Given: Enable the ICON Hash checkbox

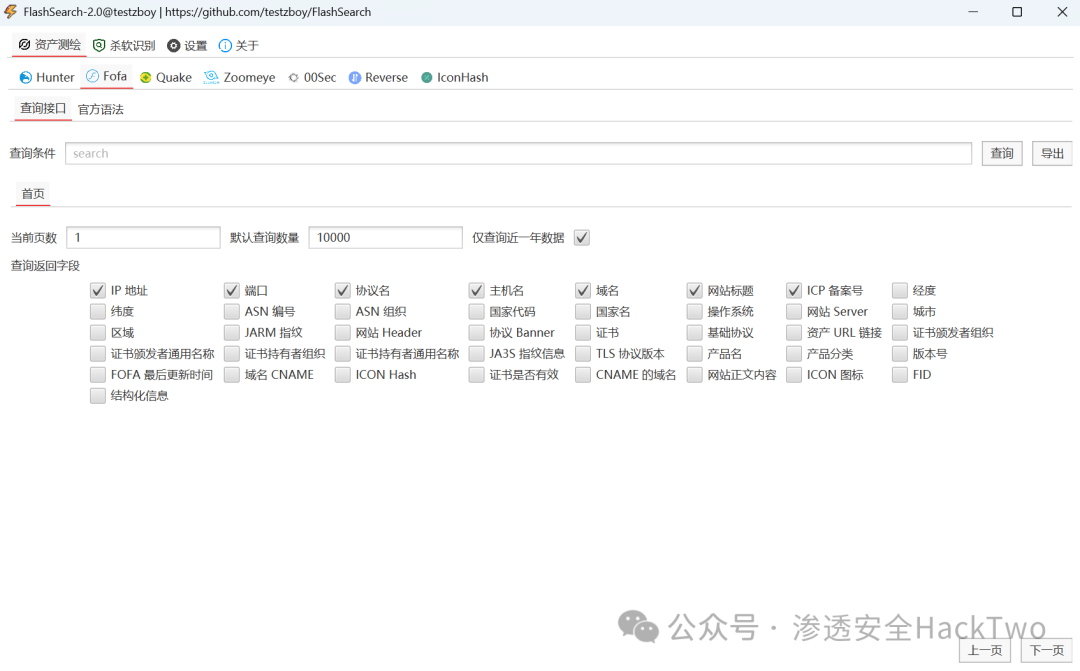Looking at the screenshot, I should point(342,375).
